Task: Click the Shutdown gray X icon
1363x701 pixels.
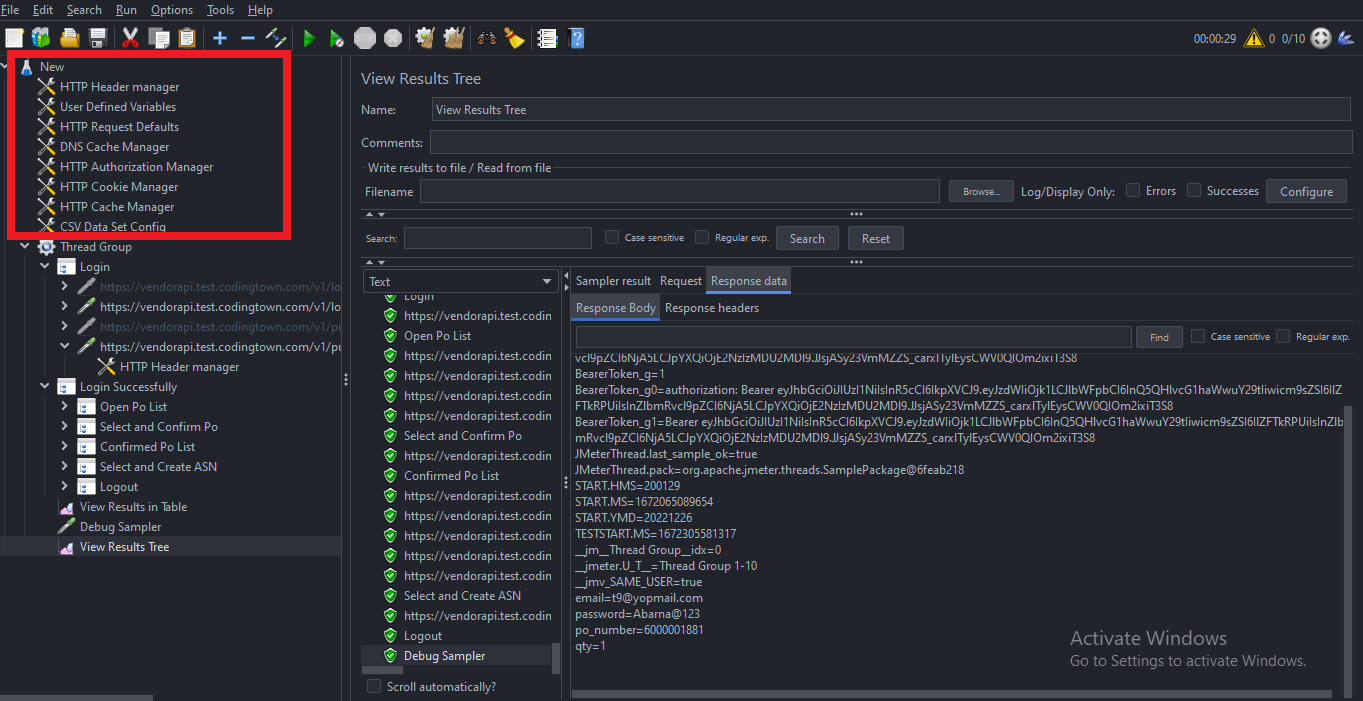Action: 393,39
